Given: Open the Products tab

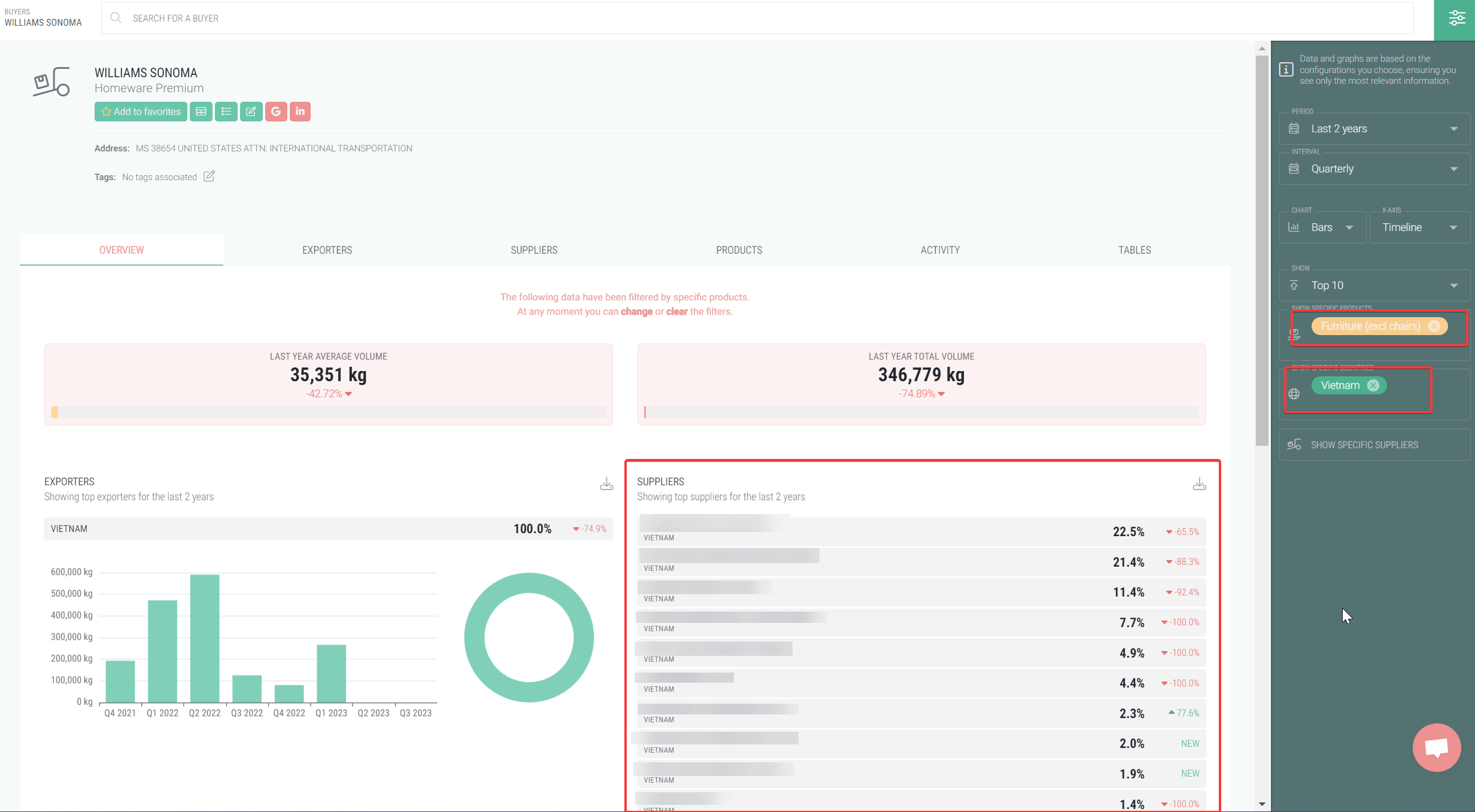Looking at the screenshot, I should (739, 250).
